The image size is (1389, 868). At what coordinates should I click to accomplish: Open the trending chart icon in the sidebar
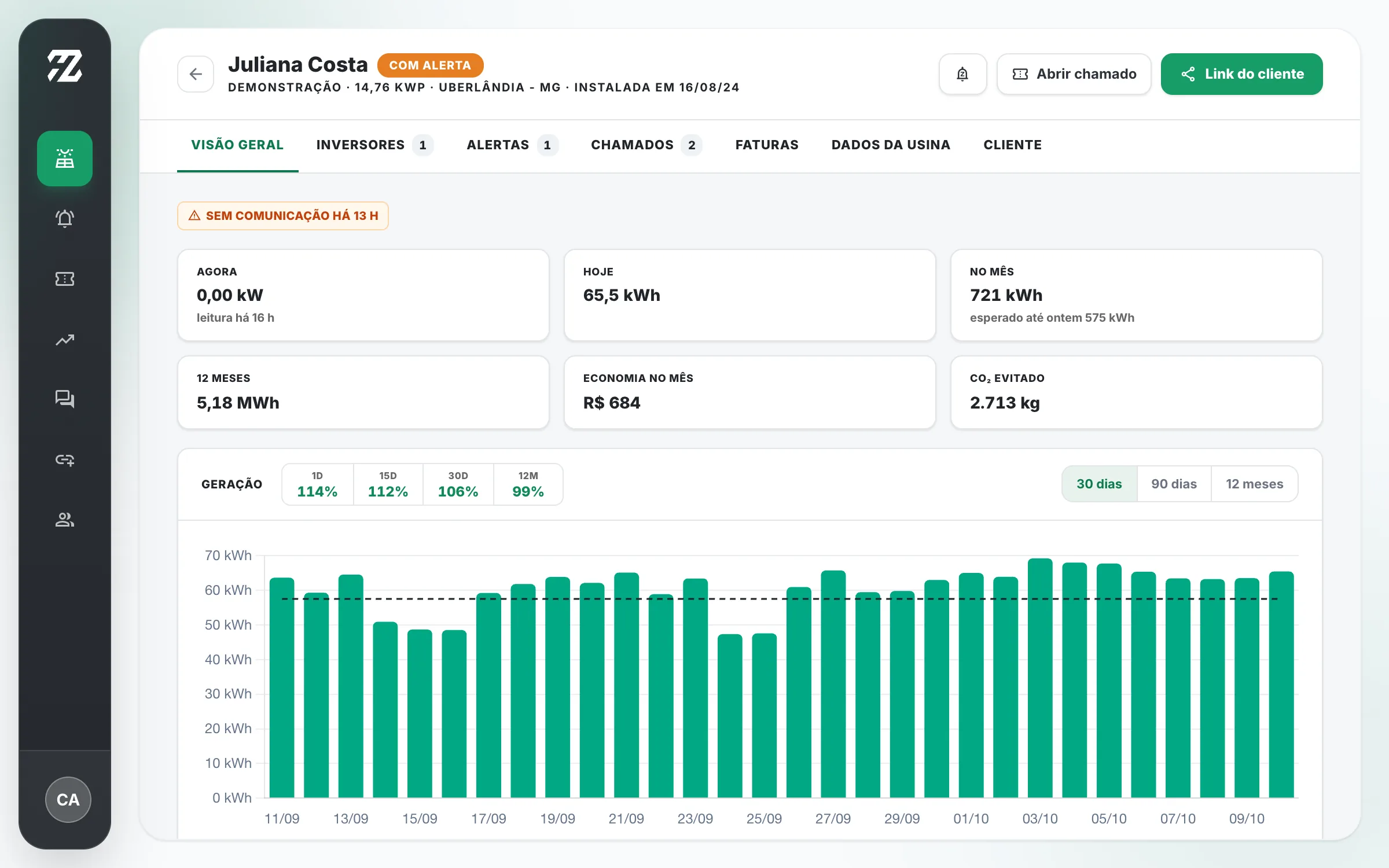65,340
